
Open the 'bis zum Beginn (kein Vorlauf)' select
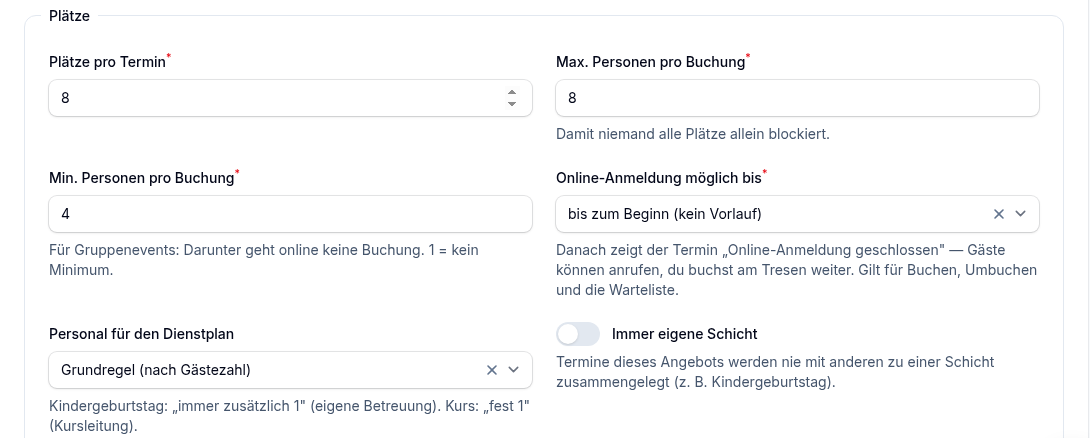coord(797,214)
